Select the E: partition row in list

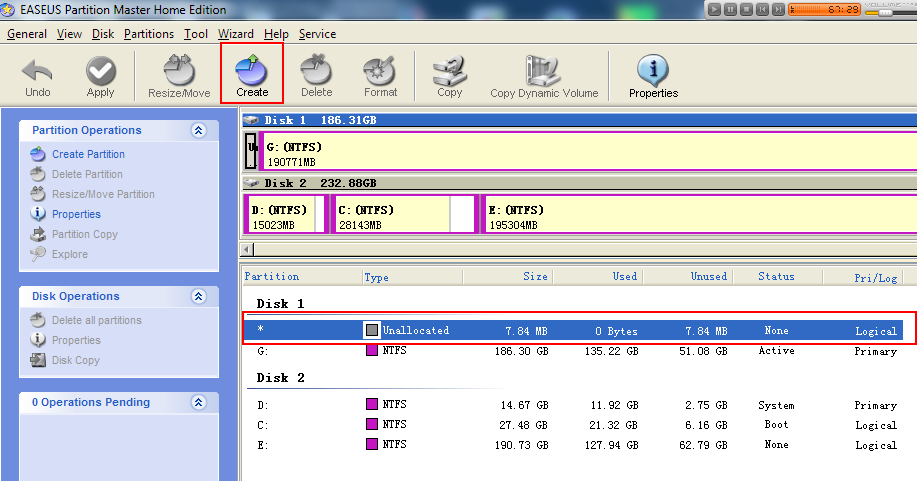pos(573,445)
